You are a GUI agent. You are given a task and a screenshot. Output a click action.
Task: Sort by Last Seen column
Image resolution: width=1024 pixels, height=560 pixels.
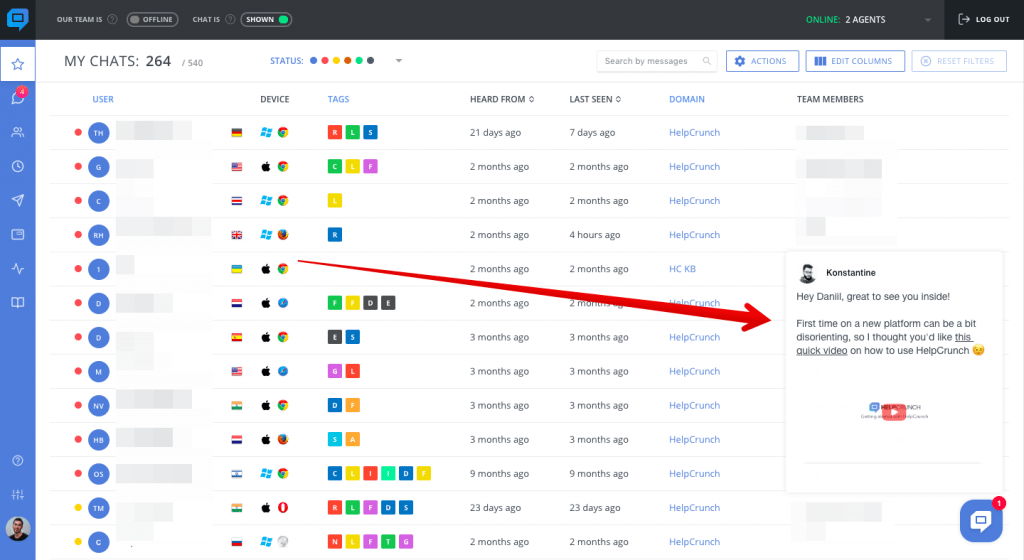[595, 99]
